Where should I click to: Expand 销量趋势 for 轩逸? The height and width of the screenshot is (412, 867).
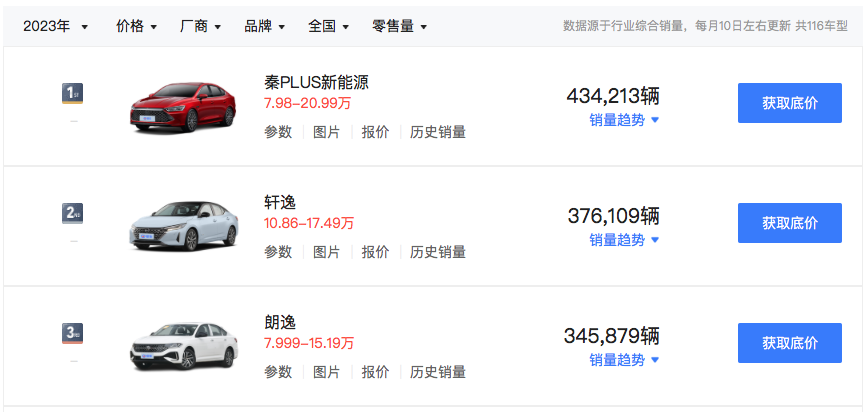pos(624,240)
